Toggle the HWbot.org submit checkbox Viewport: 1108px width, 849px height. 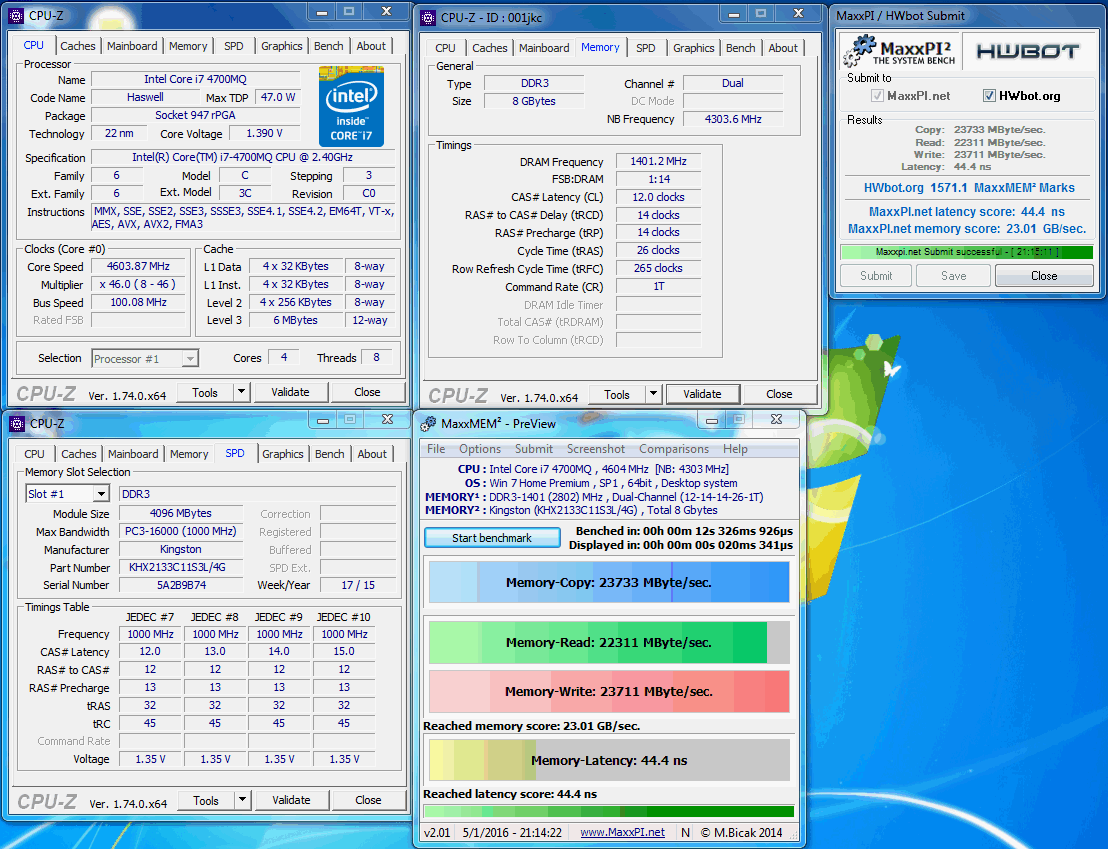(x=989, y=96)
